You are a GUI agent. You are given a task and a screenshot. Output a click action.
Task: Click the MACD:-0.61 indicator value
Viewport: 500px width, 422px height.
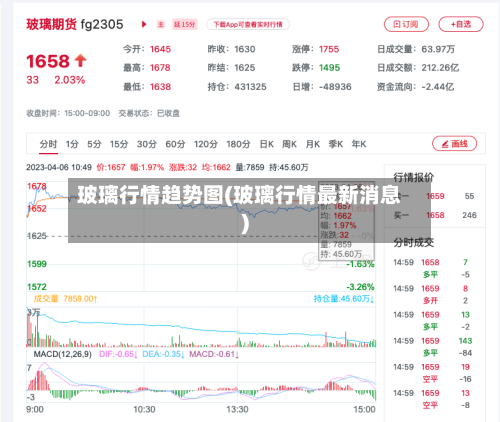[x=214, y=354]
